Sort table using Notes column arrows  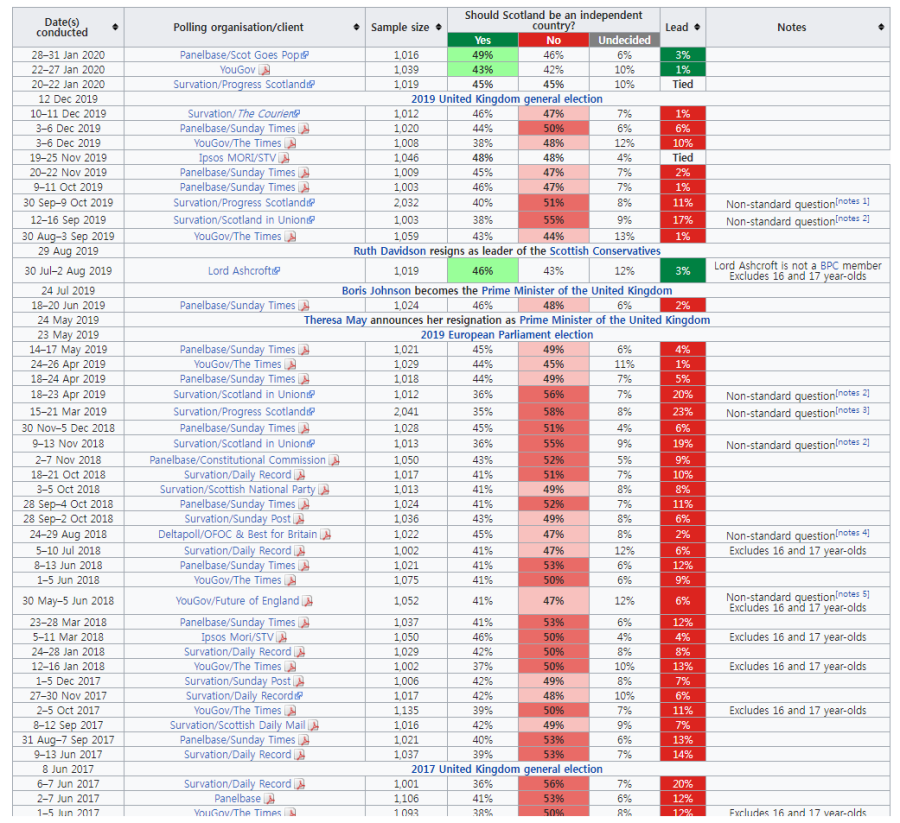881,27
